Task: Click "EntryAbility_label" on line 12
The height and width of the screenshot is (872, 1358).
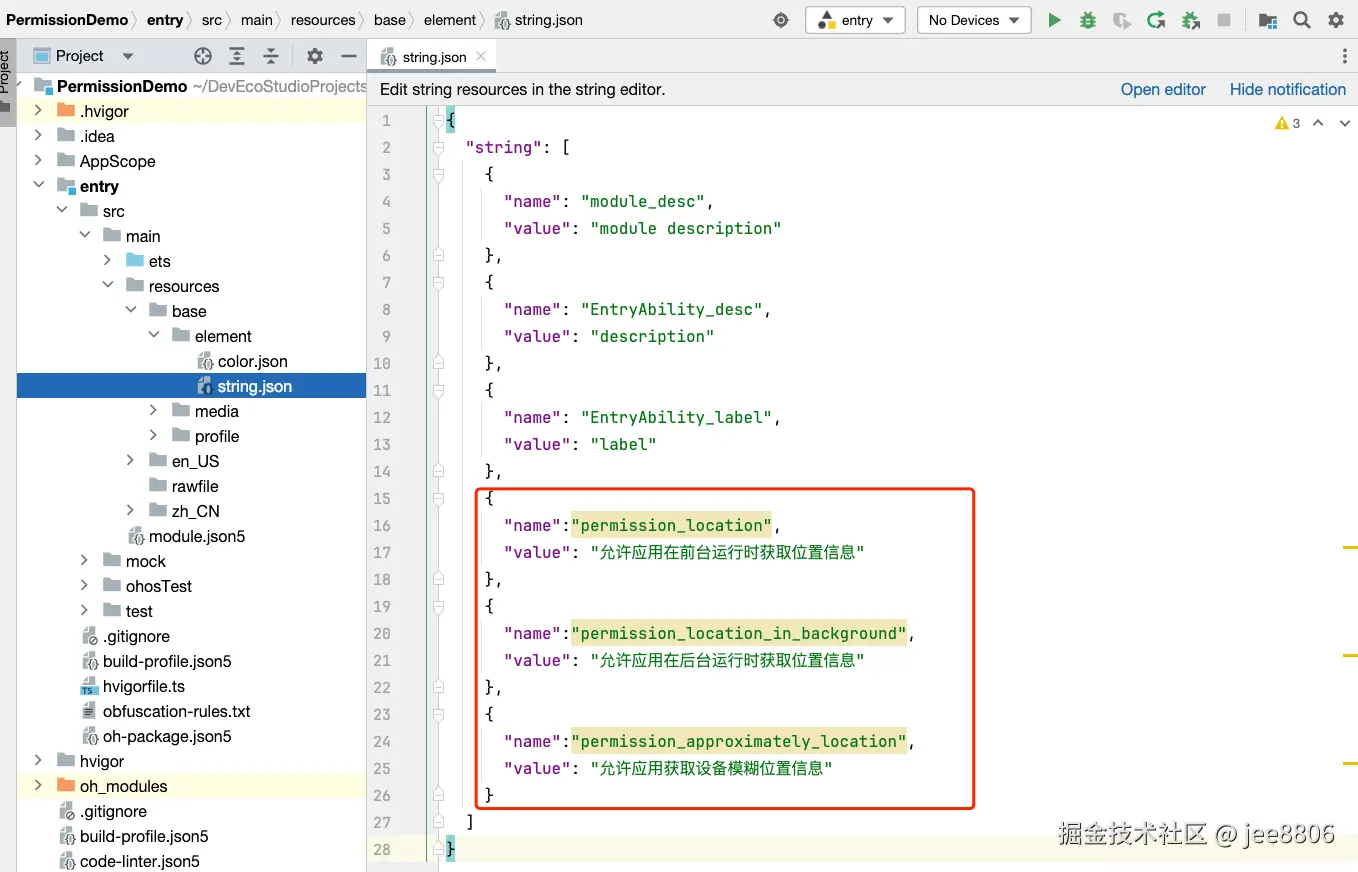Action: tap(677, 417)
